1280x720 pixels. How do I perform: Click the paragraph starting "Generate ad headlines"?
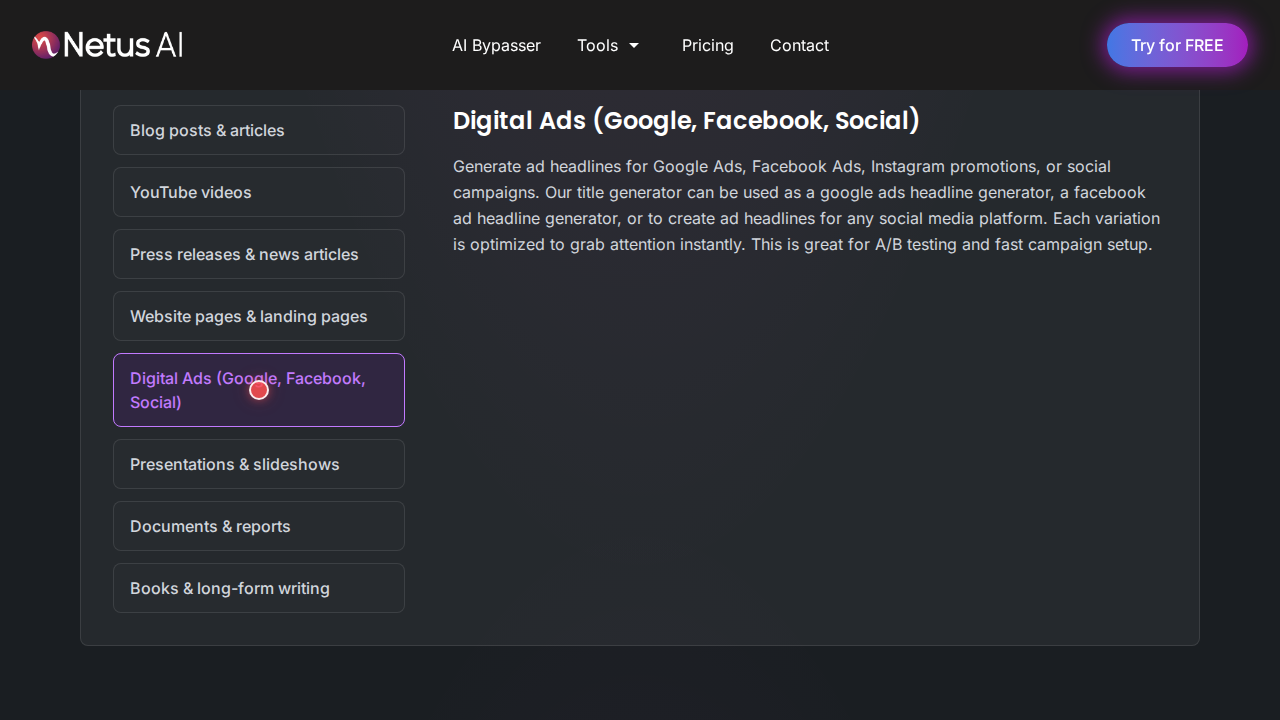pos(808,205)
